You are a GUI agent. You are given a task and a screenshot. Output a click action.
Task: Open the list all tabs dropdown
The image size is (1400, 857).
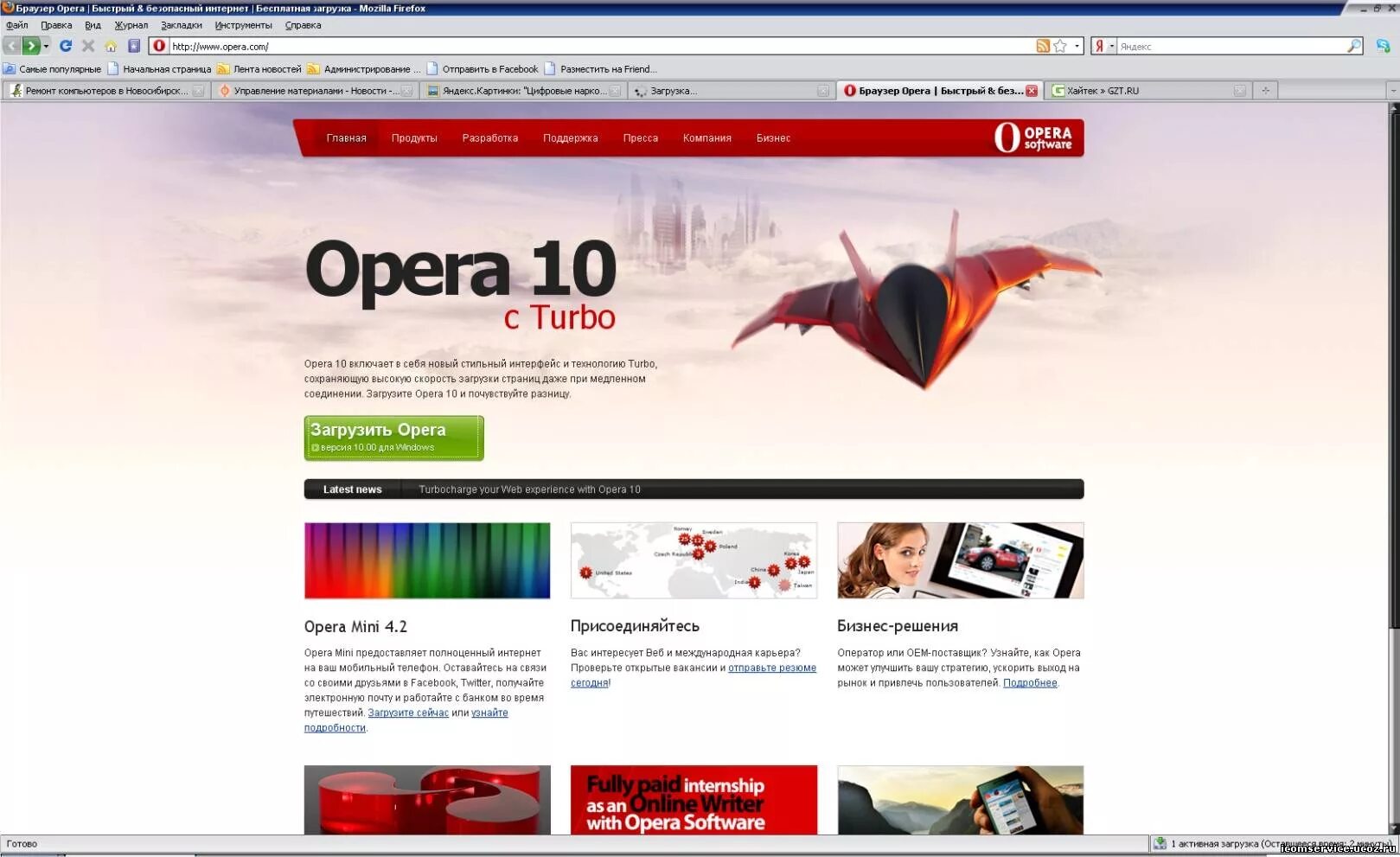point(1392,91)
